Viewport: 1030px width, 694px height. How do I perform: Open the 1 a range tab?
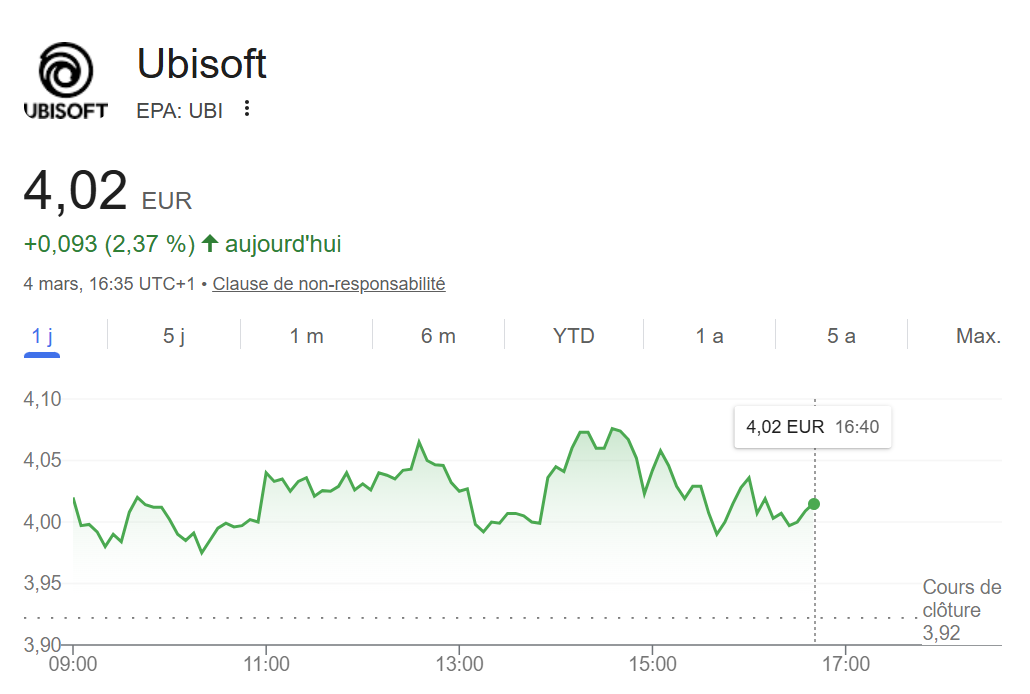pos(710,336)
